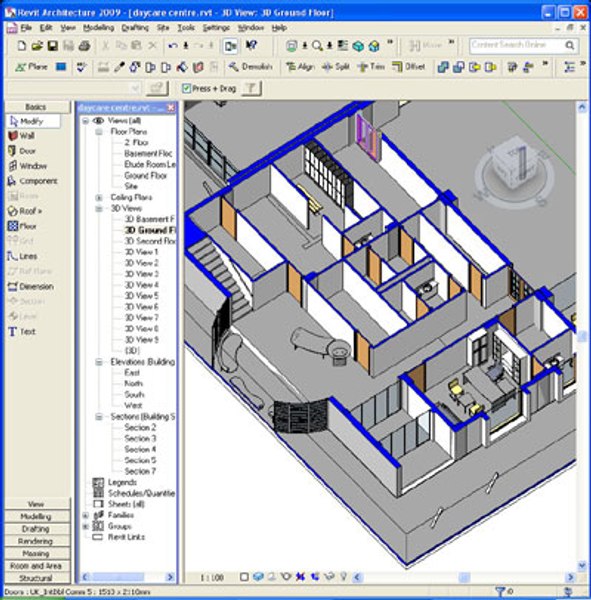Click the Save disk icon

(x=52, y=46)
